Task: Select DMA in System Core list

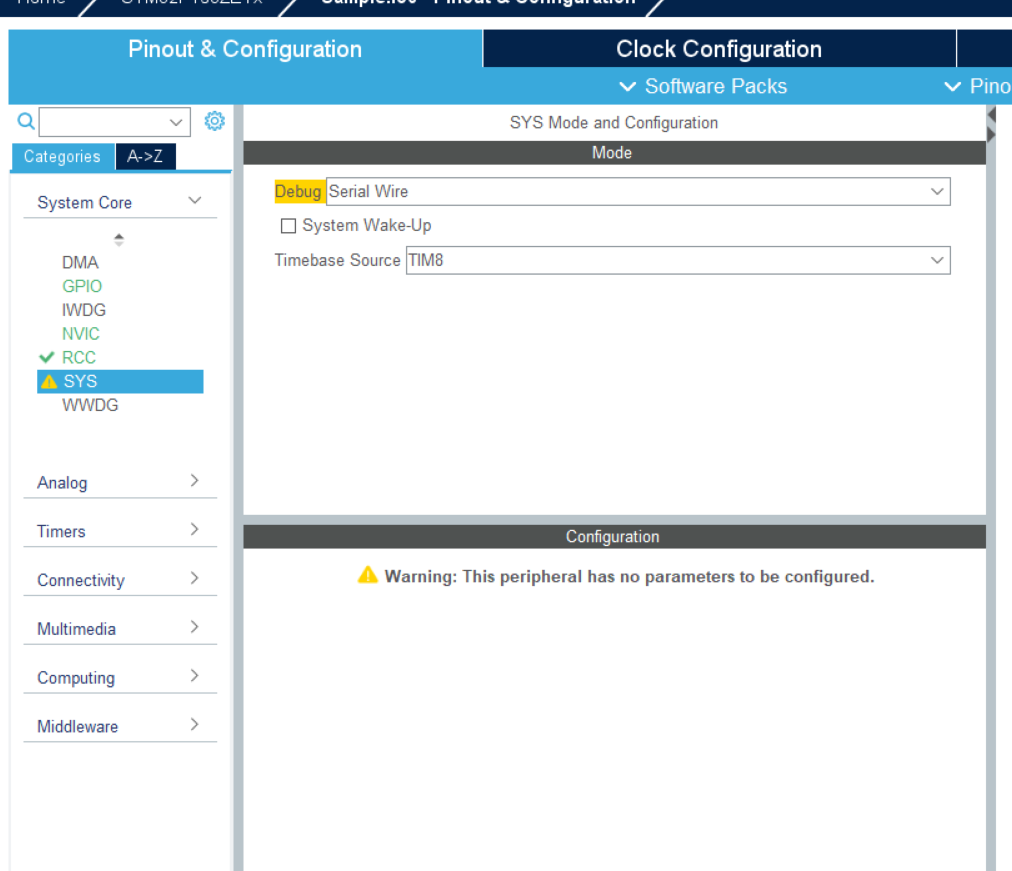Action: (80, 263)
